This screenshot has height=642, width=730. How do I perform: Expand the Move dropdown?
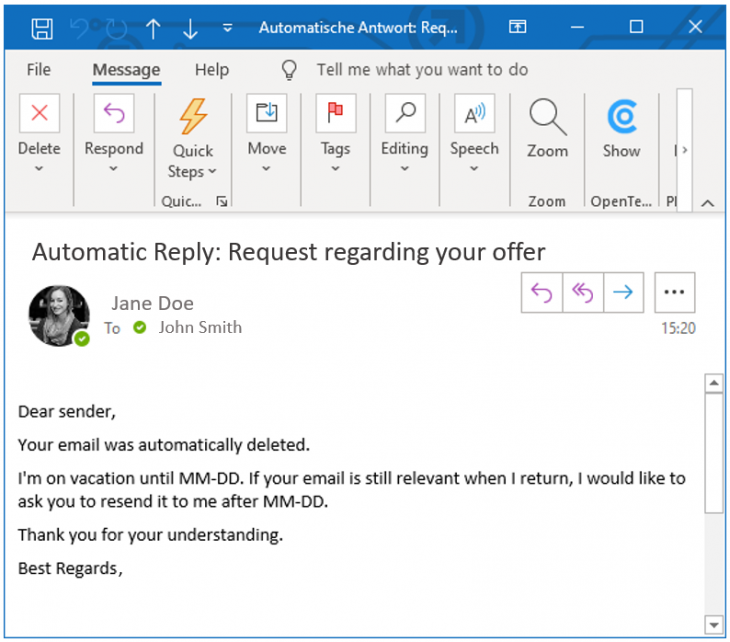[266, 169]
